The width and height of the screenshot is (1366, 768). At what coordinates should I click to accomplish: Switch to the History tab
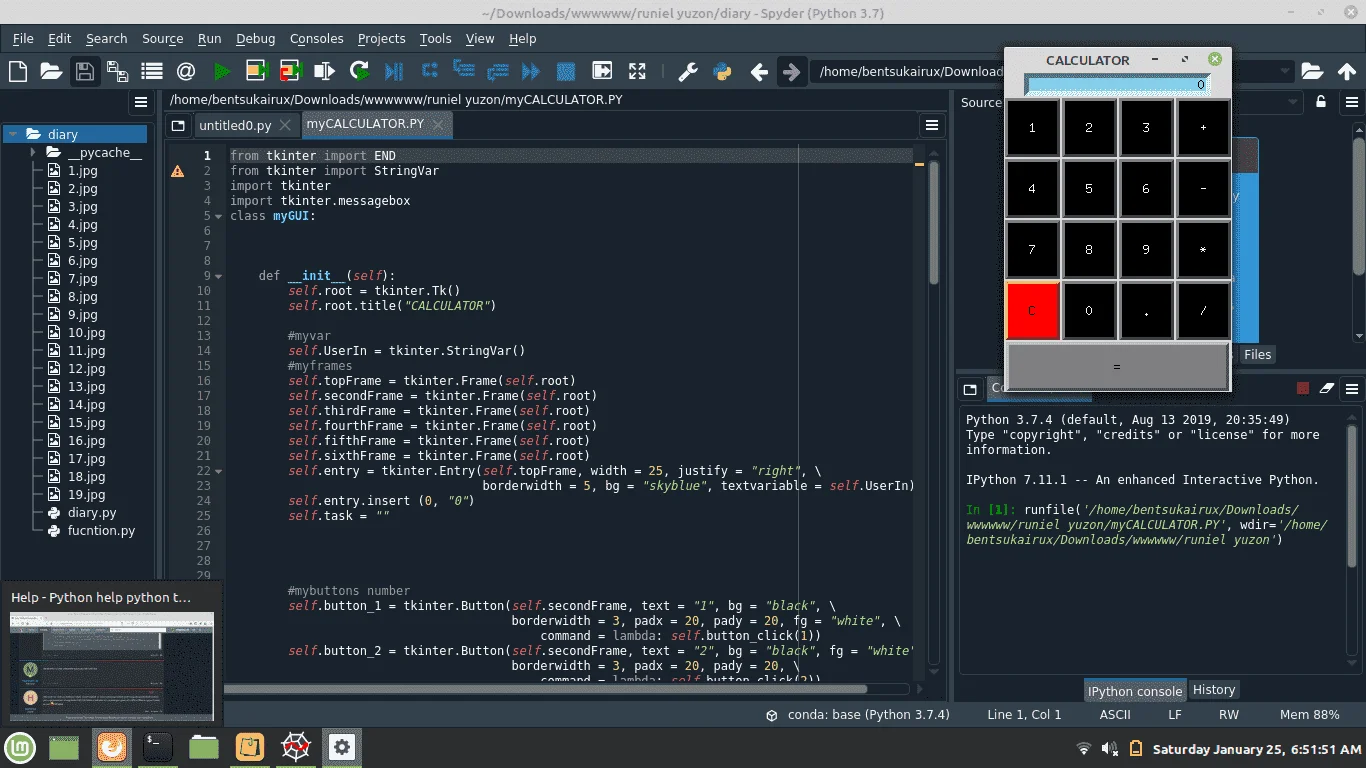[x=1214, y=690]
